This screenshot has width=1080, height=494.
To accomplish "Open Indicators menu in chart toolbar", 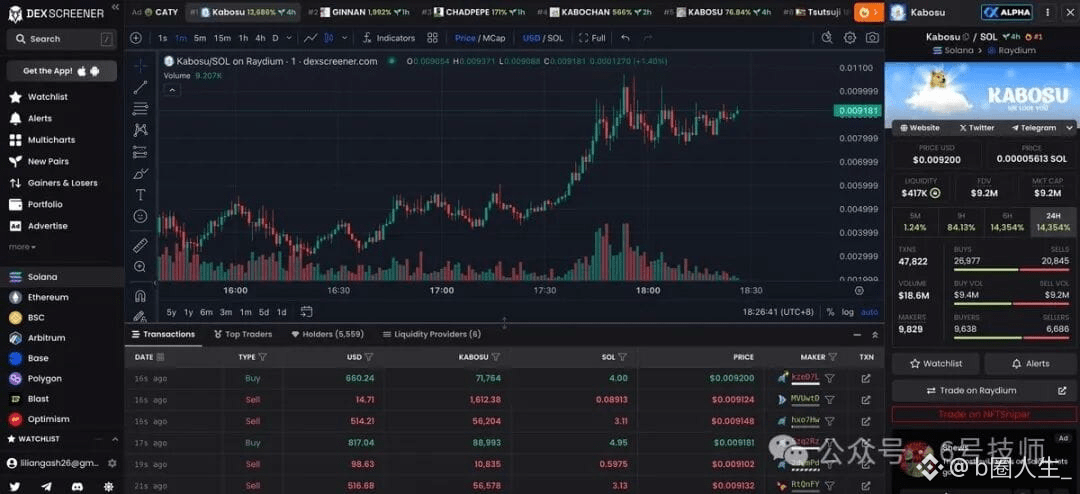I will (x=389, y=38).
